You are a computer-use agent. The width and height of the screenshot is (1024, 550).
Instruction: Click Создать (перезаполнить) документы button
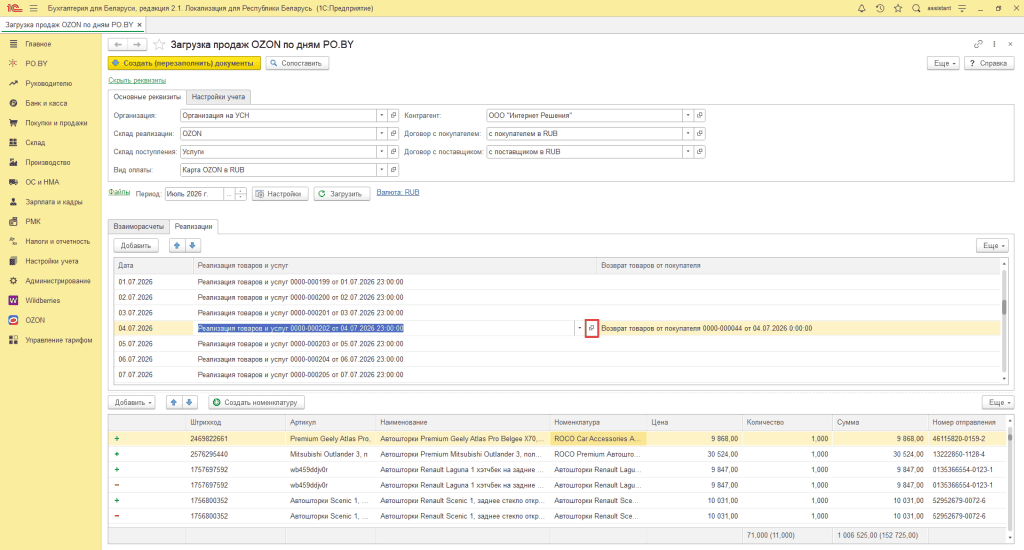184,63
